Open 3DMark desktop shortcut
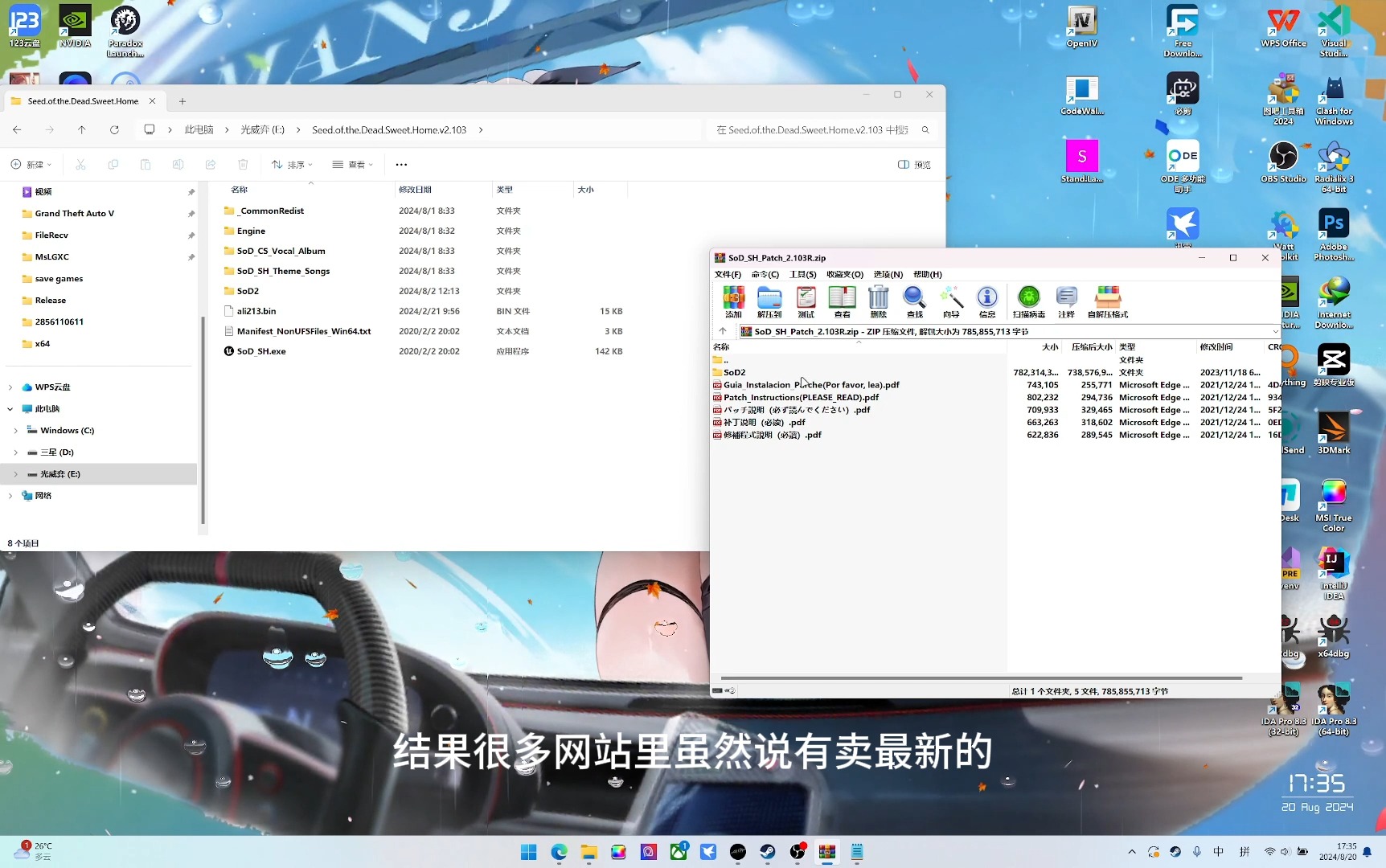The width and height of the screenshot is (1386, 868). [x=1334, y=432]
